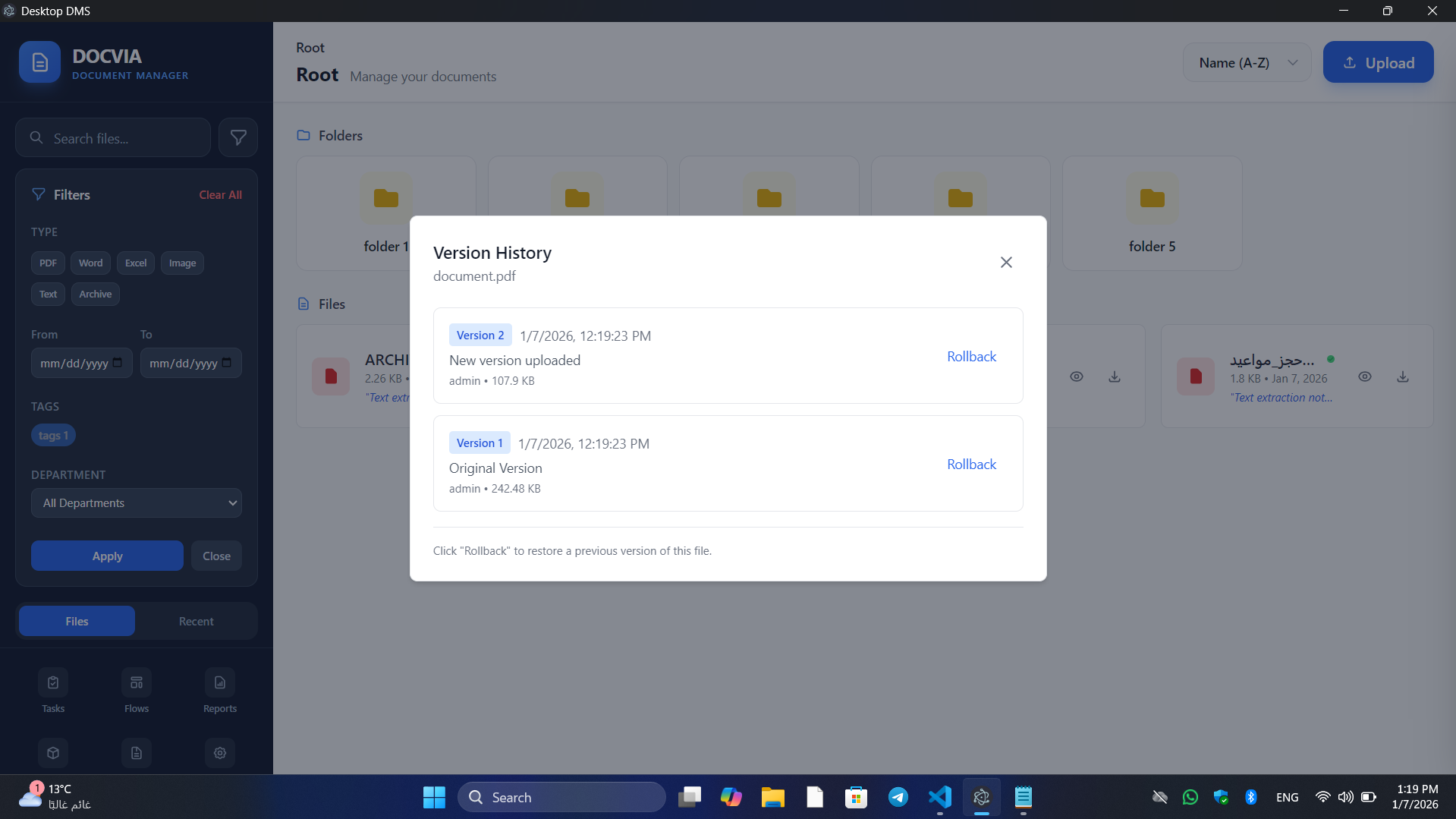Viewport: 1456px width, 819px height.
Task: Open the Name (A-Z) sort dropdown
Action: click(x=1247, y=62)
